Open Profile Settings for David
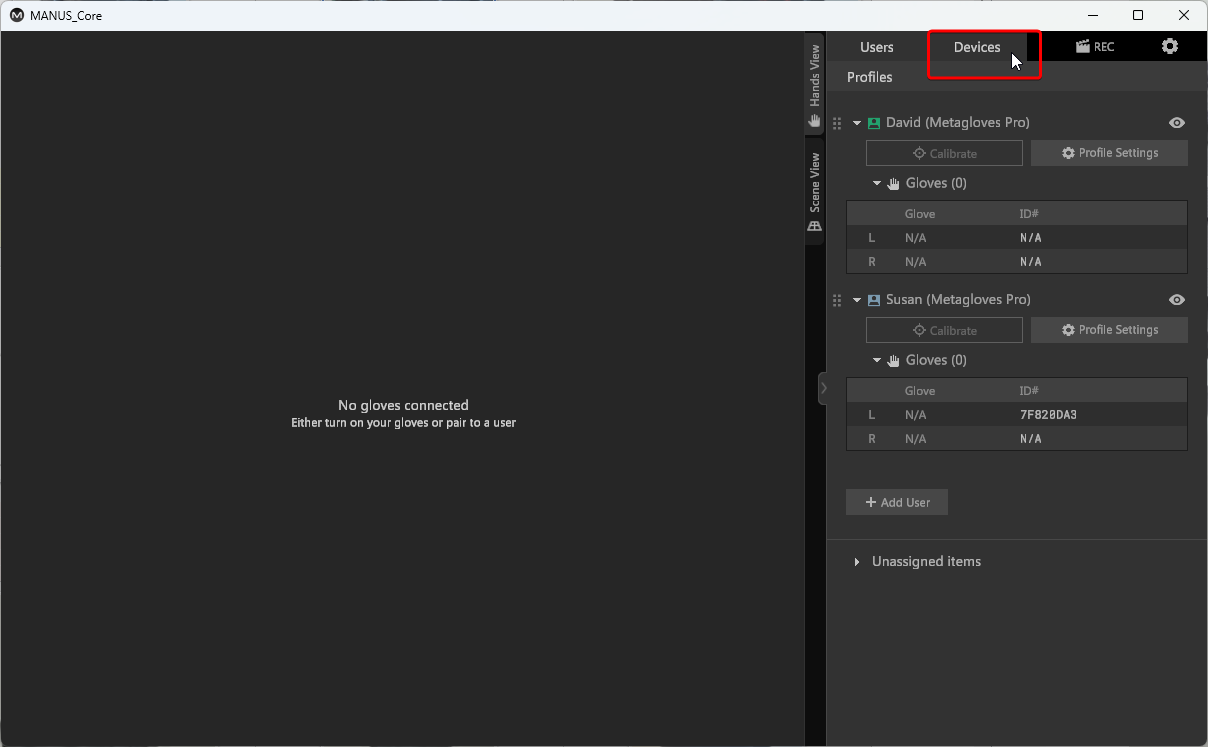The height and width of the screenshot is (747, 1208). [x=1109, y=153]
